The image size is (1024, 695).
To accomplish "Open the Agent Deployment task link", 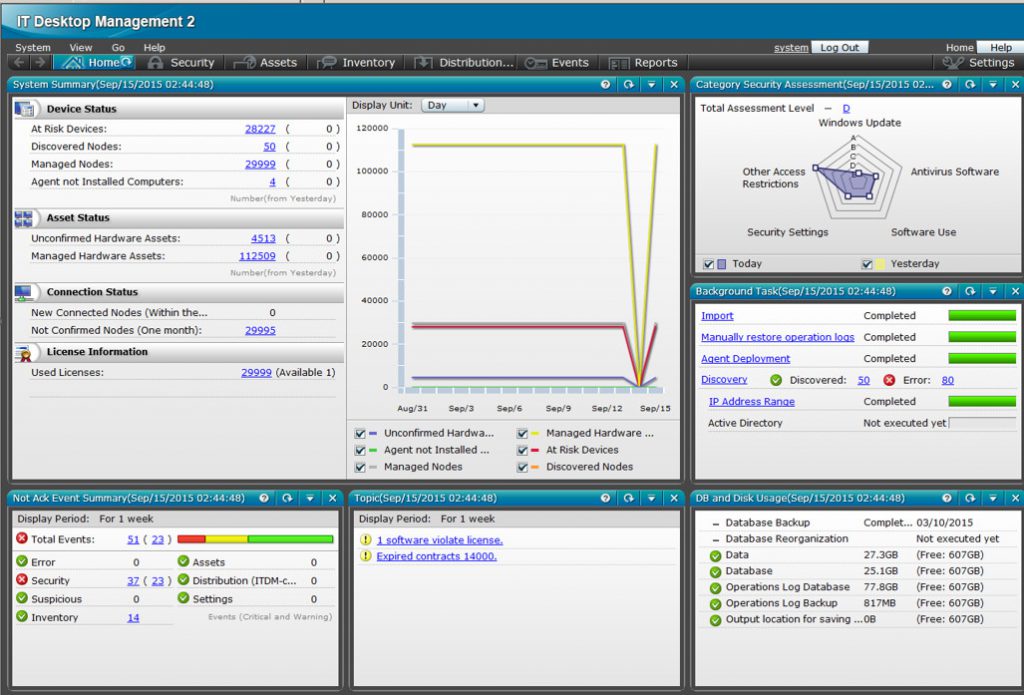I will pos(745,359).
